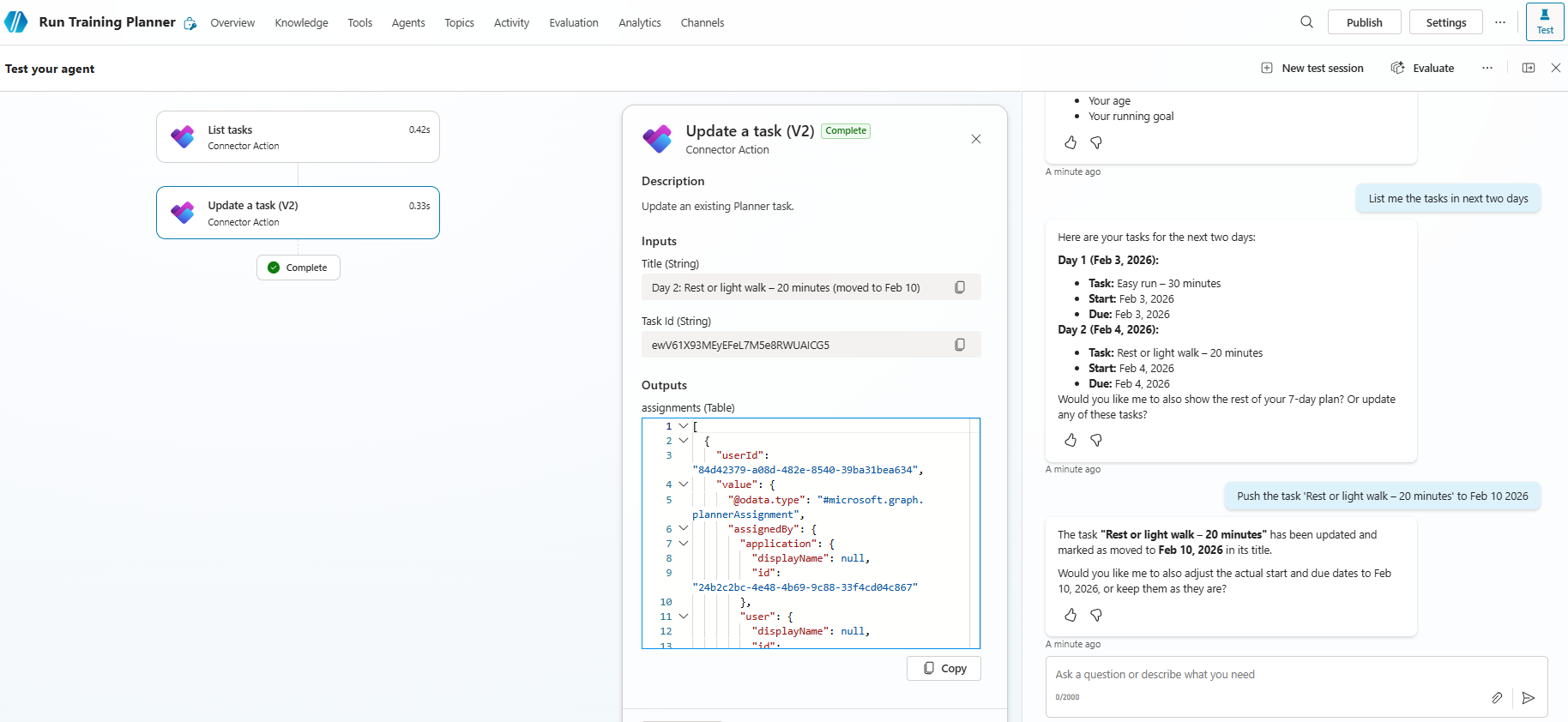The image size is (1568, 722).
Task: Click the Copy button below outputs
Action: [944, 669]
